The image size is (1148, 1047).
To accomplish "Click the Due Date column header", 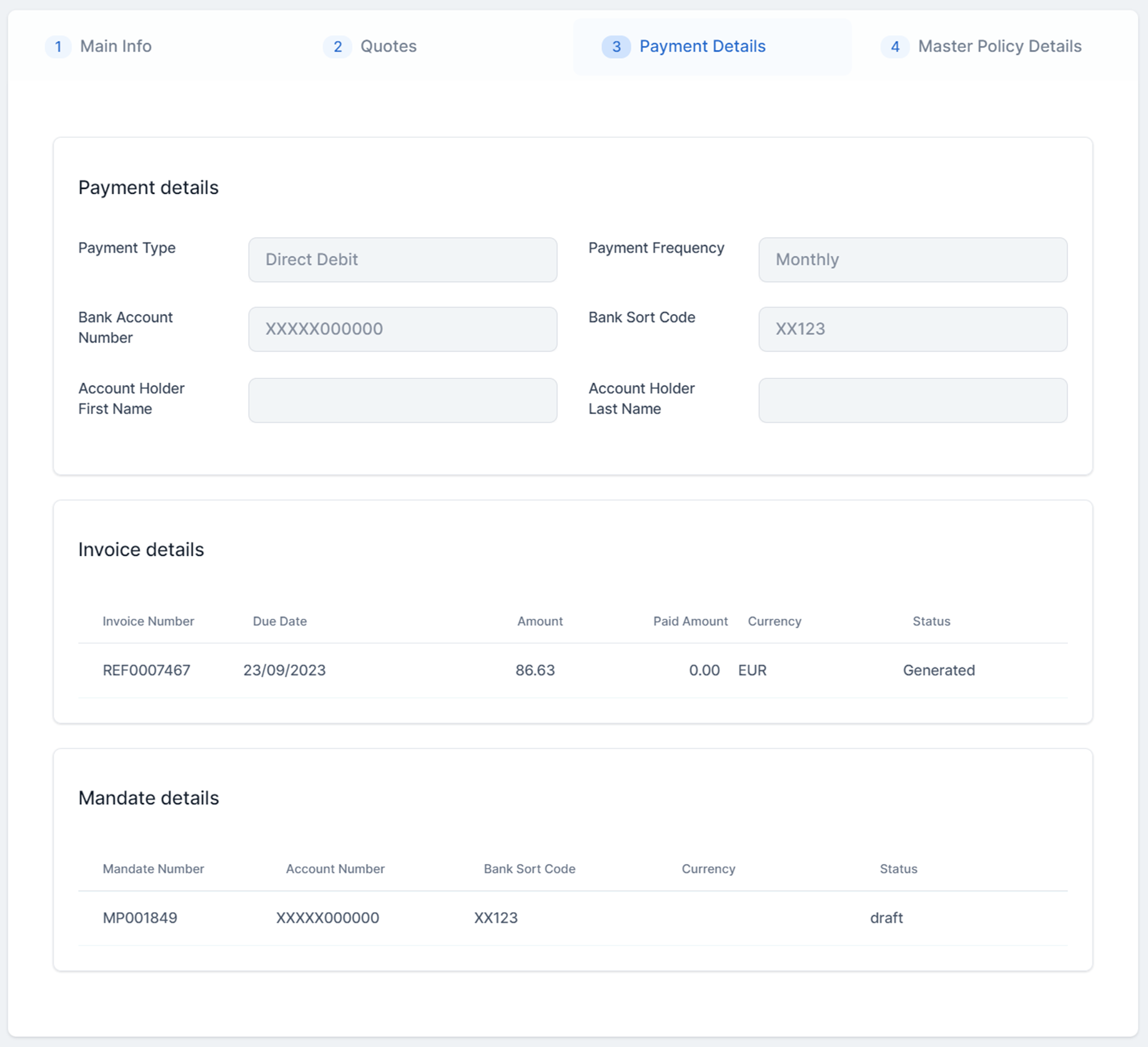I will click(279, 621).
